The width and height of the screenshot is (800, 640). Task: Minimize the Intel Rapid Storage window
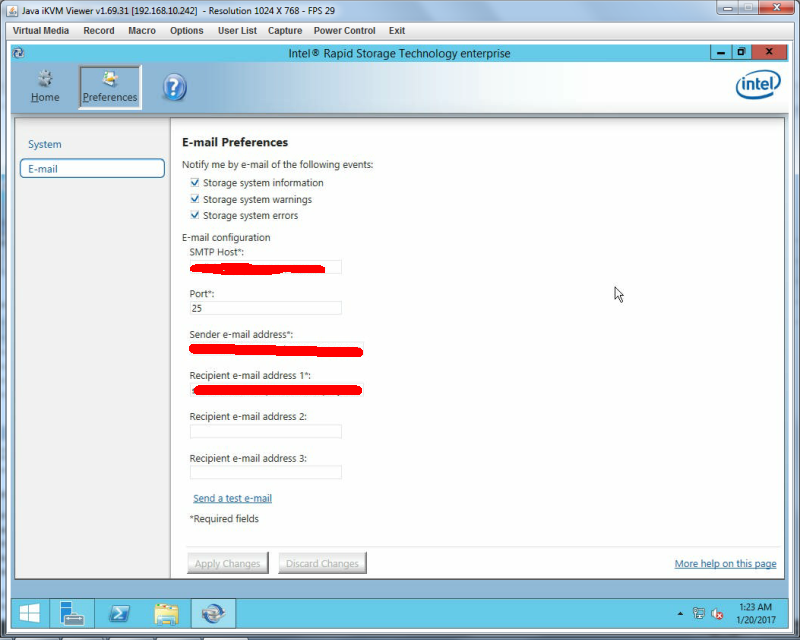tap(721, 52)
